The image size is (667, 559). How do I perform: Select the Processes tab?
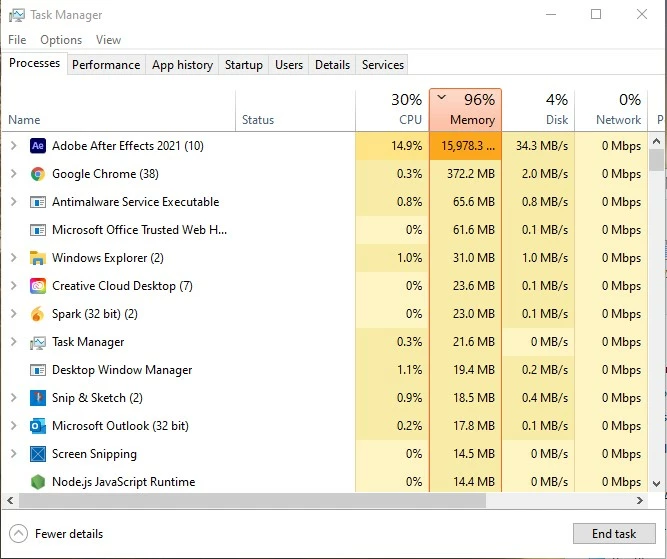click(34, 63)
